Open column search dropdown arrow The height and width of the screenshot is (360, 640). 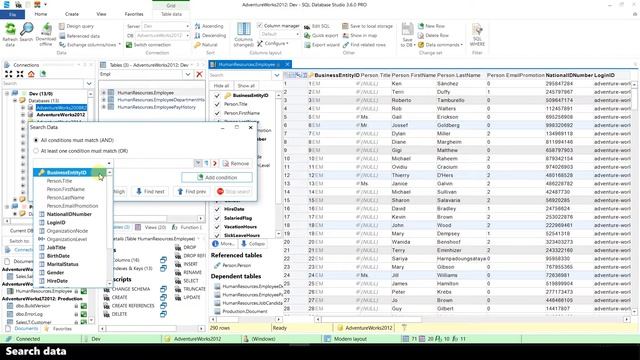[277, 75]
